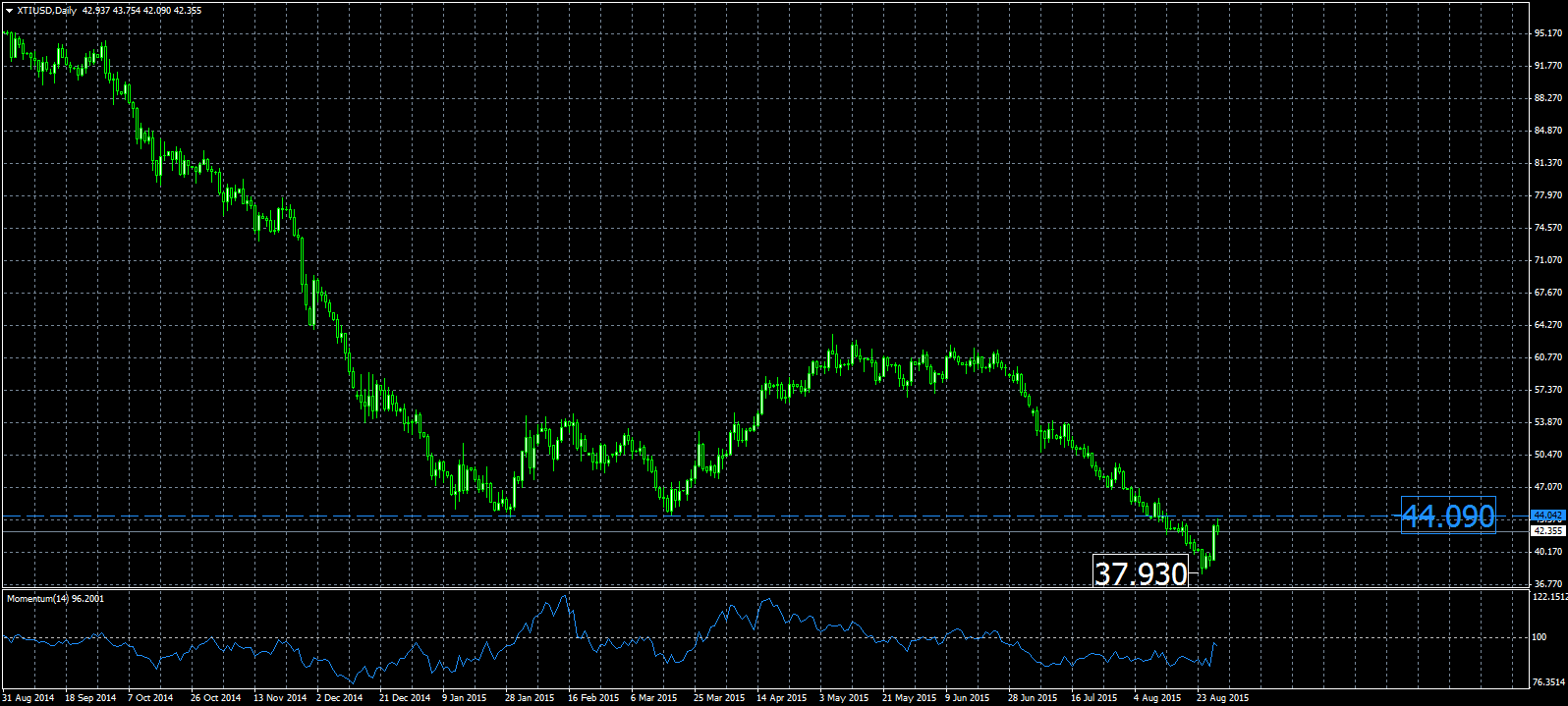Click the 3 May 2015 date label
1568x706 pixels.
coord(846,698)
